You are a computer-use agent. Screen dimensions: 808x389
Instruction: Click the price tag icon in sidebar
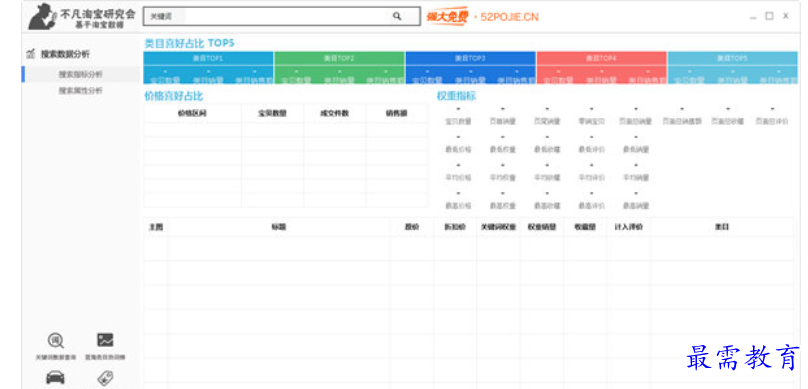105,378
